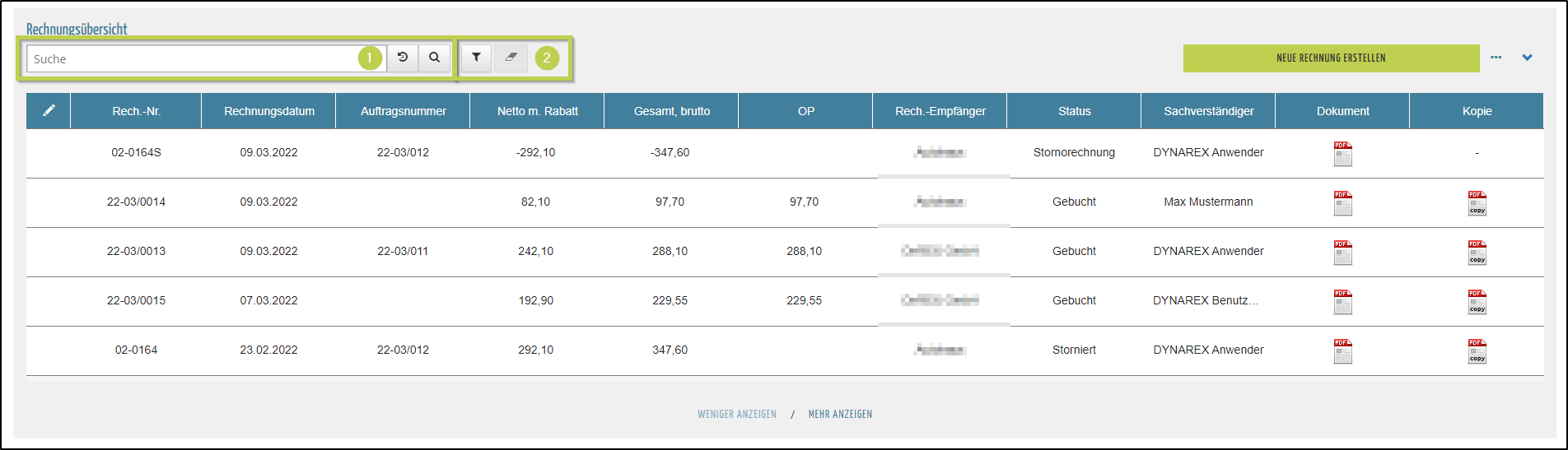
Task: Open PDF copy for invoice 22-03/0013
Action: click(x=1477, y=253)
